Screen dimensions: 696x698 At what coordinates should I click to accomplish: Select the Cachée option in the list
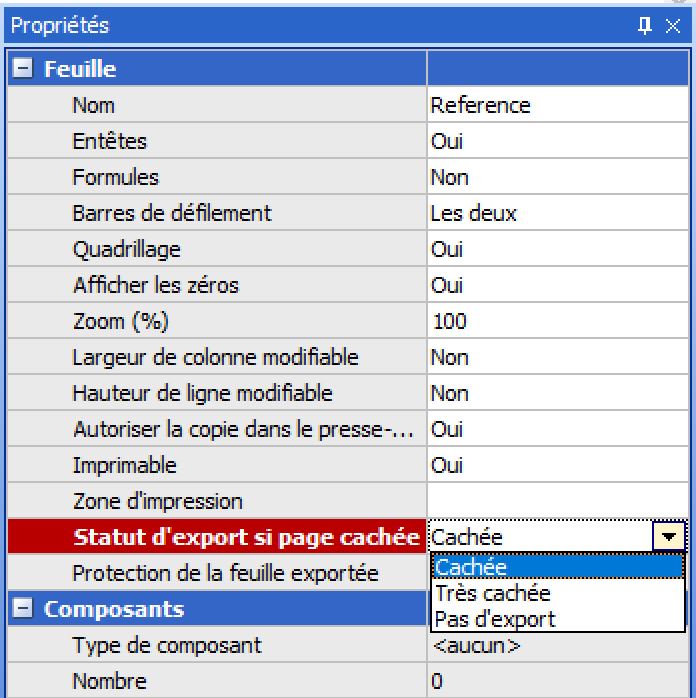coord(558,567)
